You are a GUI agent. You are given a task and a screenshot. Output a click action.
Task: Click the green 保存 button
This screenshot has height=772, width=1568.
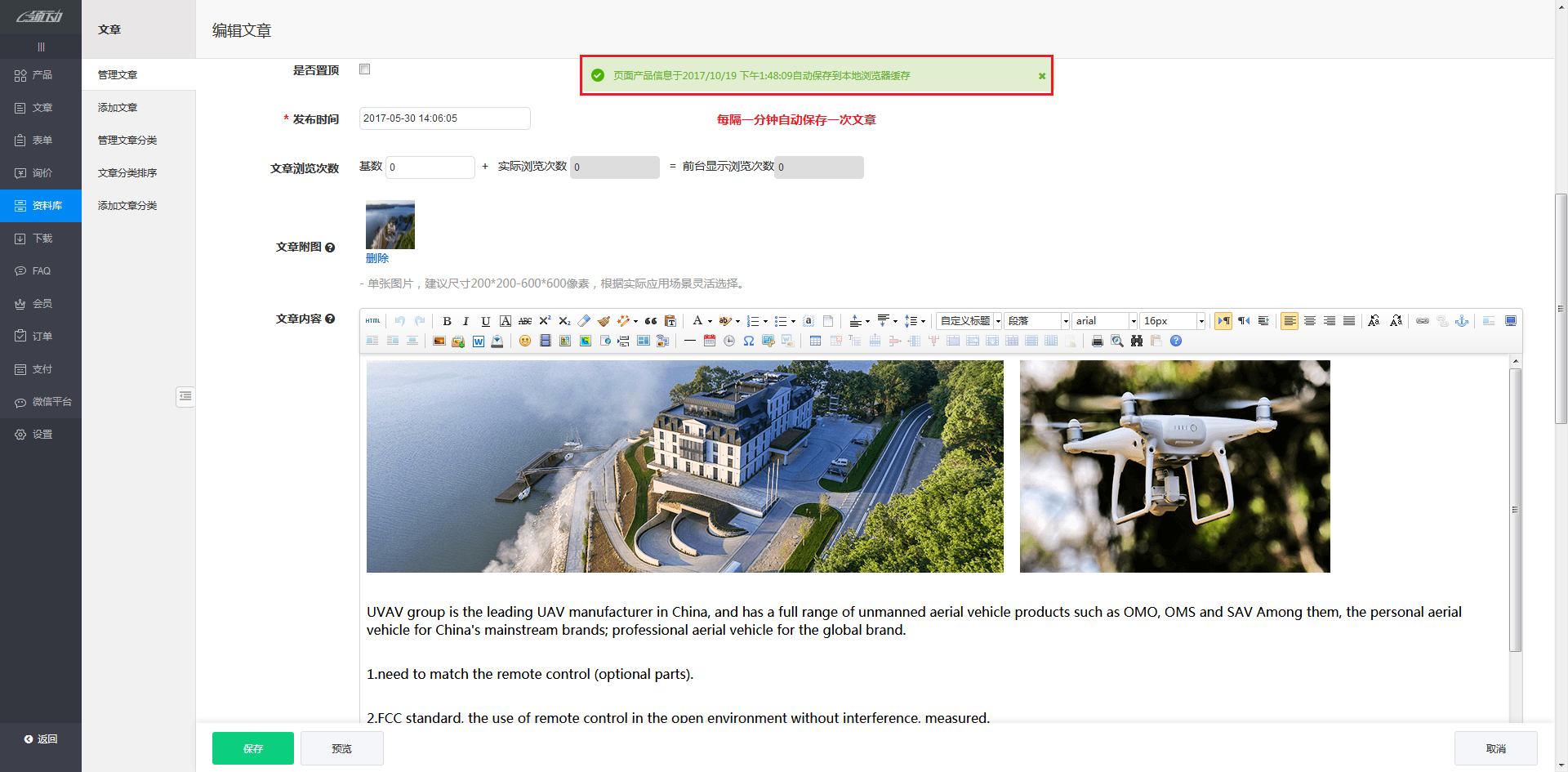coord(253,748)
